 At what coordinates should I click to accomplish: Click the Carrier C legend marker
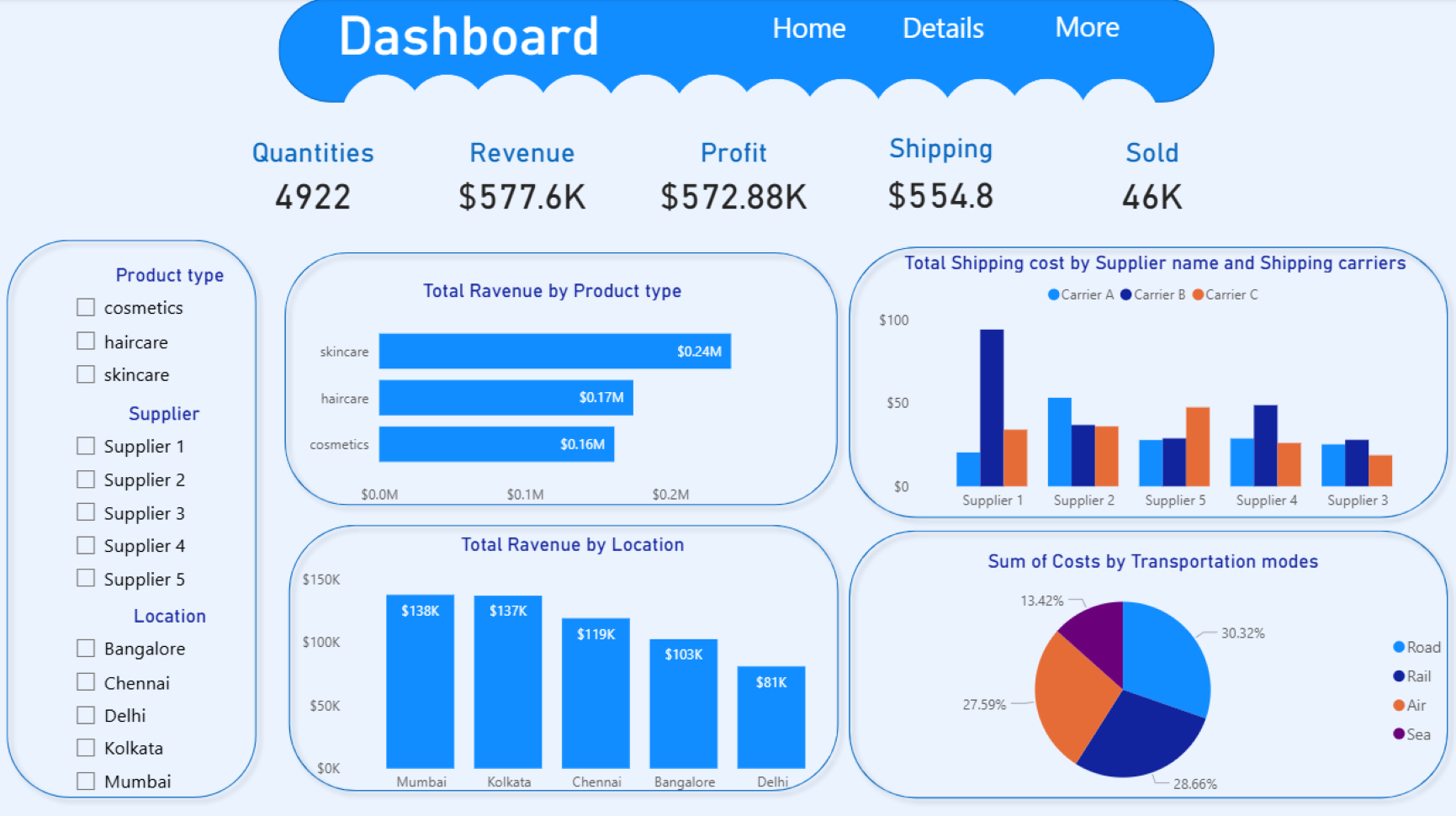click(1198, 294)
